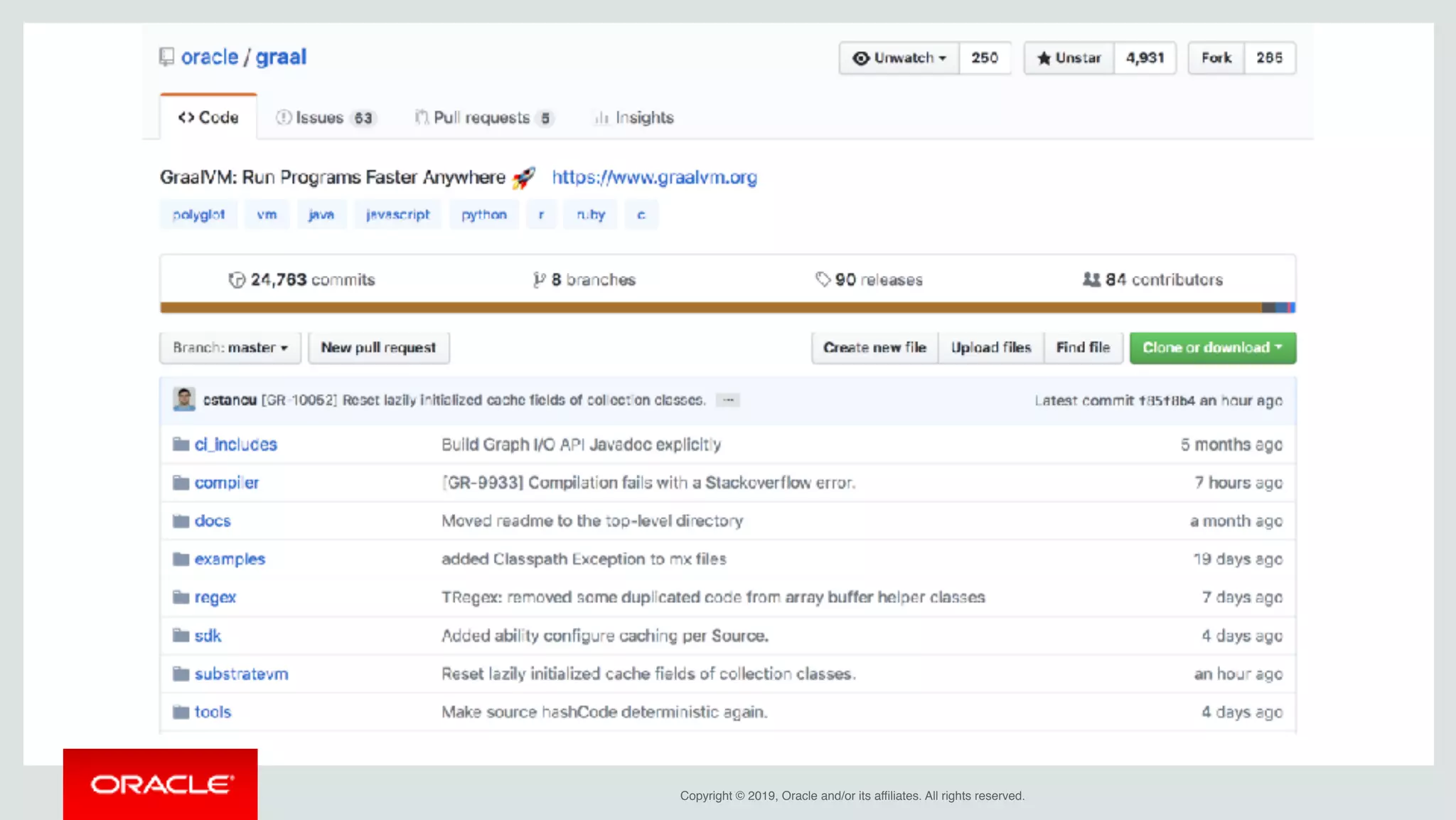The width and height of the screenshot is (1456, 820).
Task: Click cstancu's avatar thumbnail
Action: 184,400
